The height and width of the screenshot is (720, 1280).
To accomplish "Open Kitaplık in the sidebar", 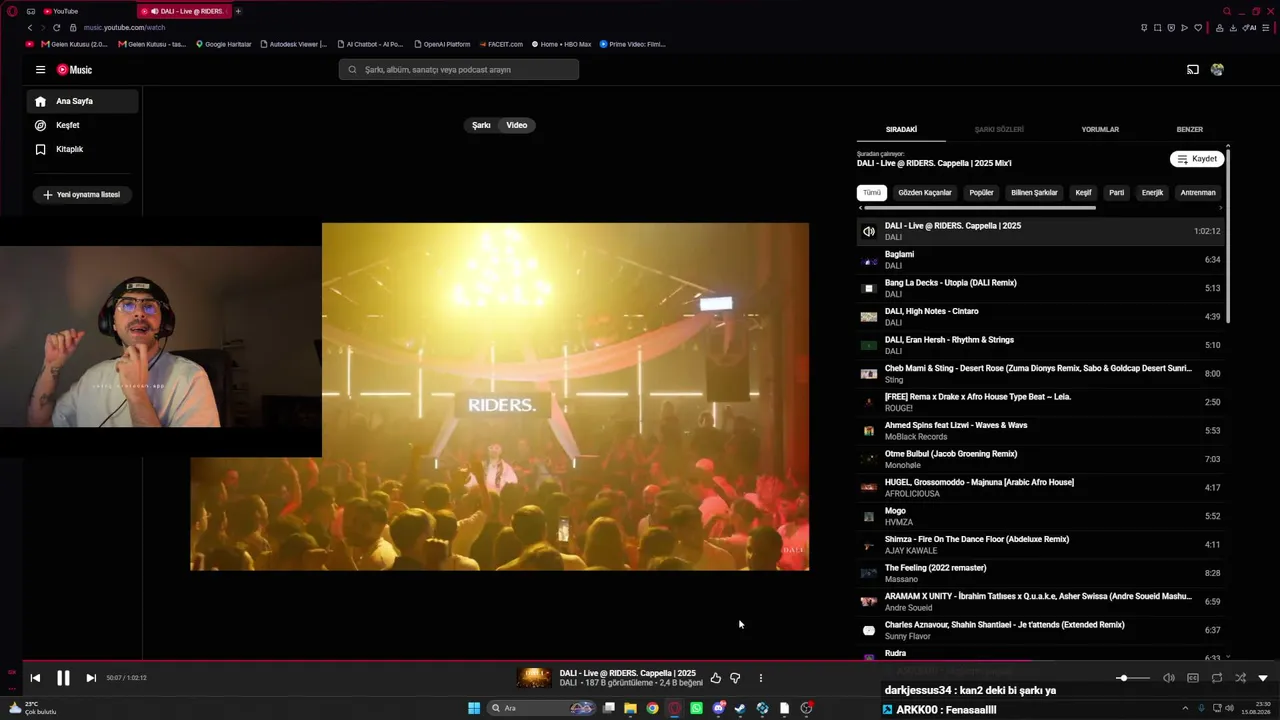I will click(82, 149).
